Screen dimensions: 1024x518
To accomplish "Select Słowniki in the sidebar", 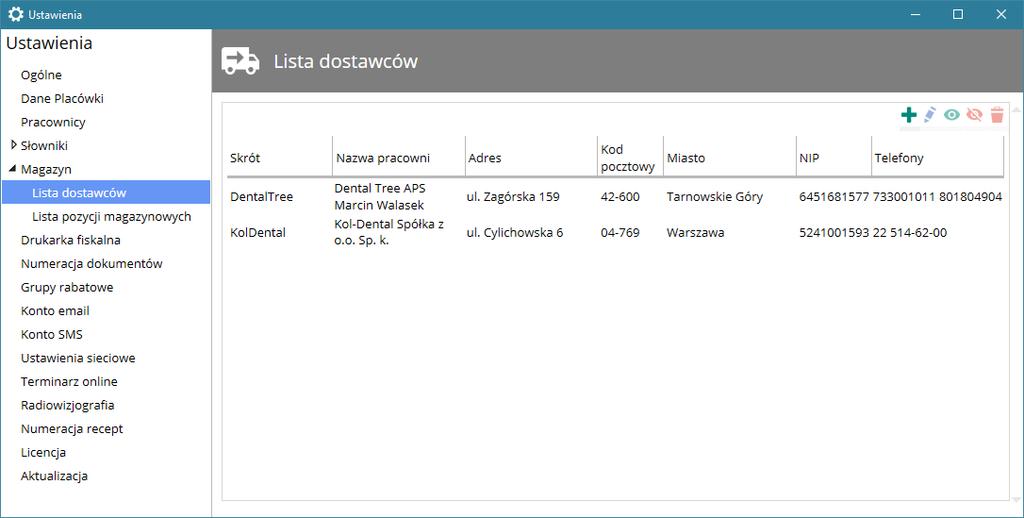I will pyautogui.click(x=44, y=146).
